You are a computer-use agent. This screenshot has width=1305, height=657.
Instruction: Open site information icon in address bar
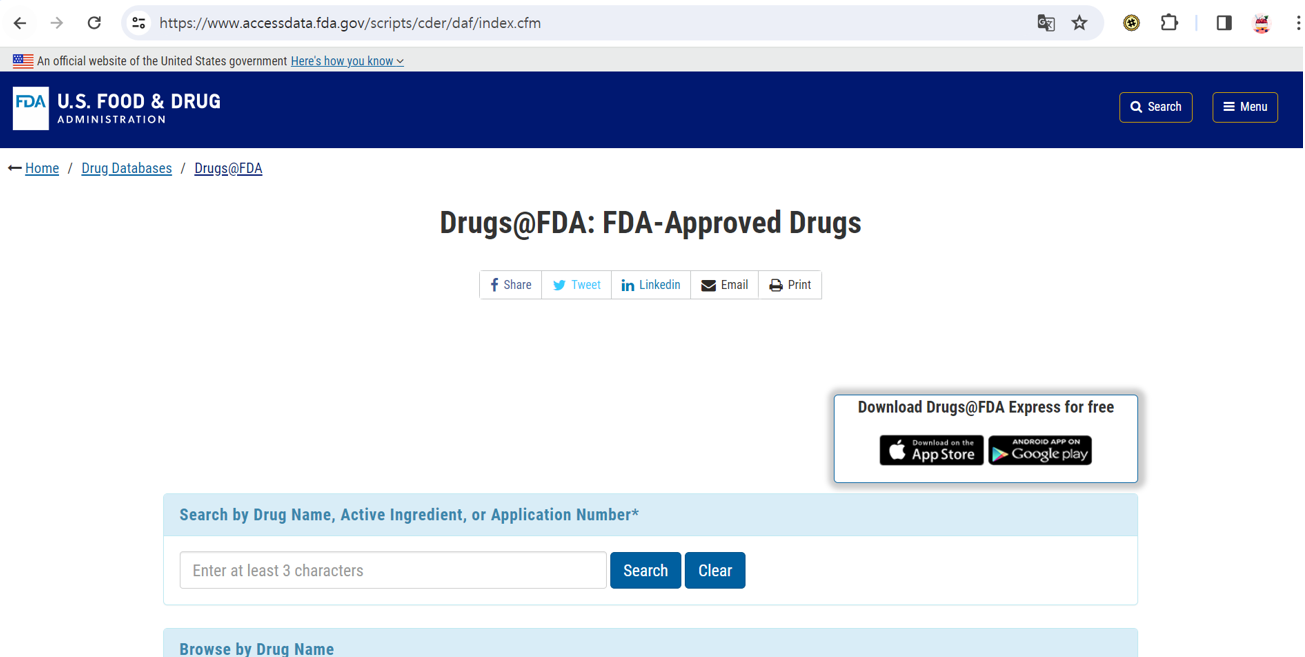(139, 23)
